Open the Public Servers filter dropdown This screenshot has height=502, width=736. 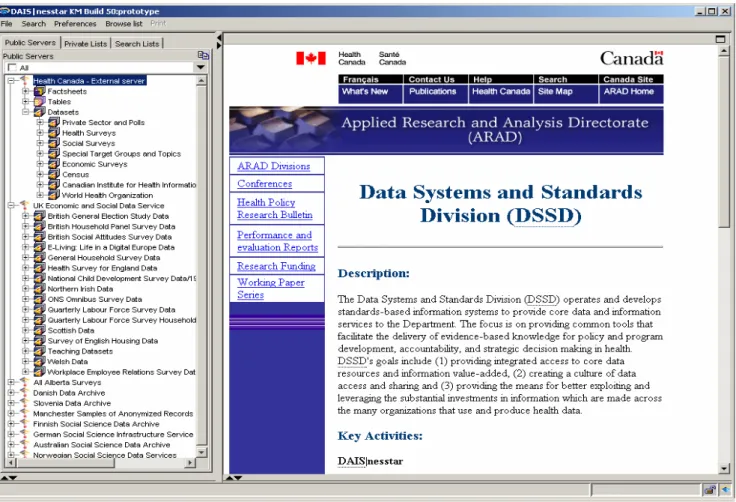point(200,67)
